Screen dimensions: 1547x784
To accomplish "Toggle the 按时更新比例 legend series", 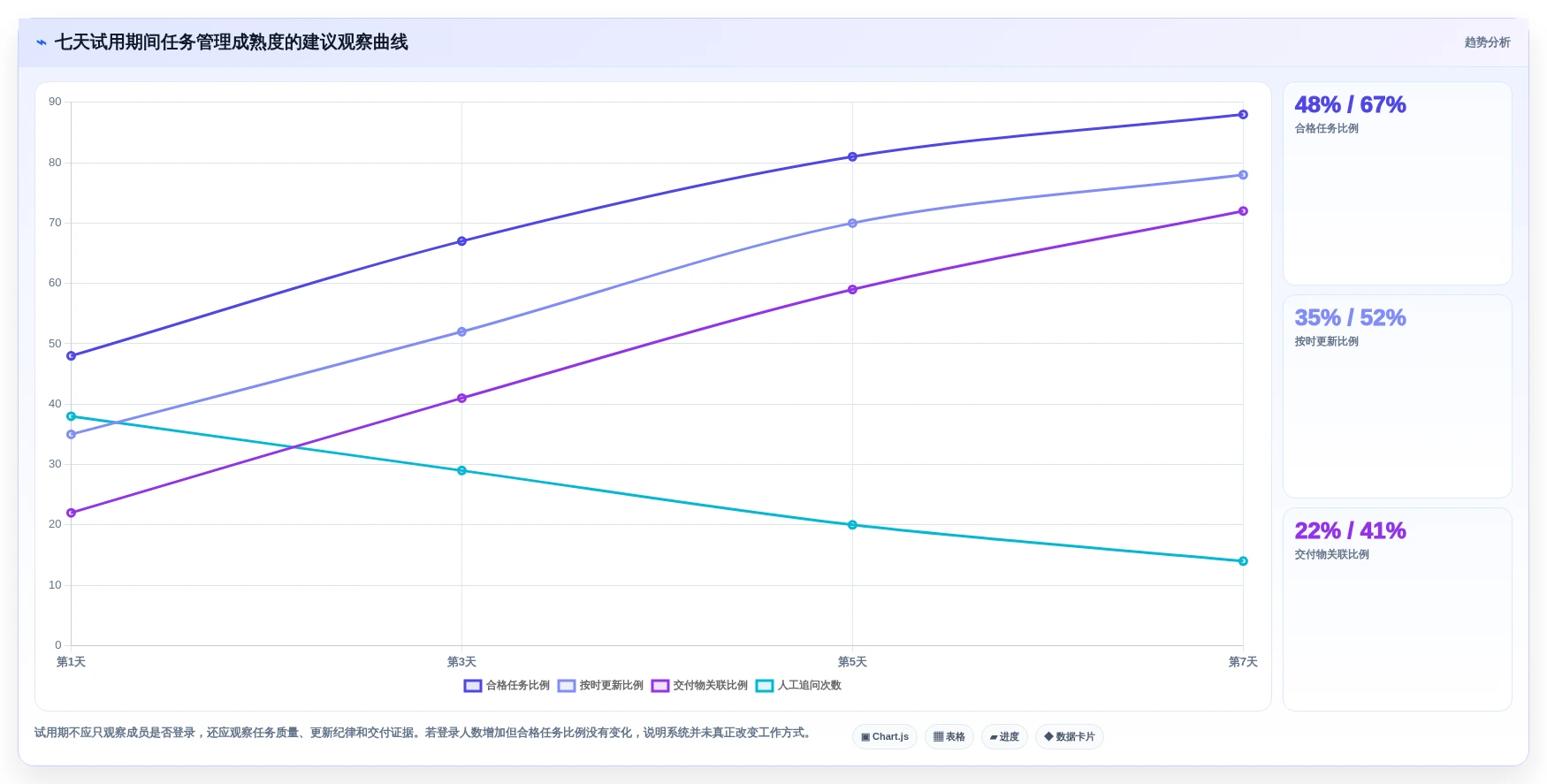I will (x=600, y=686).
